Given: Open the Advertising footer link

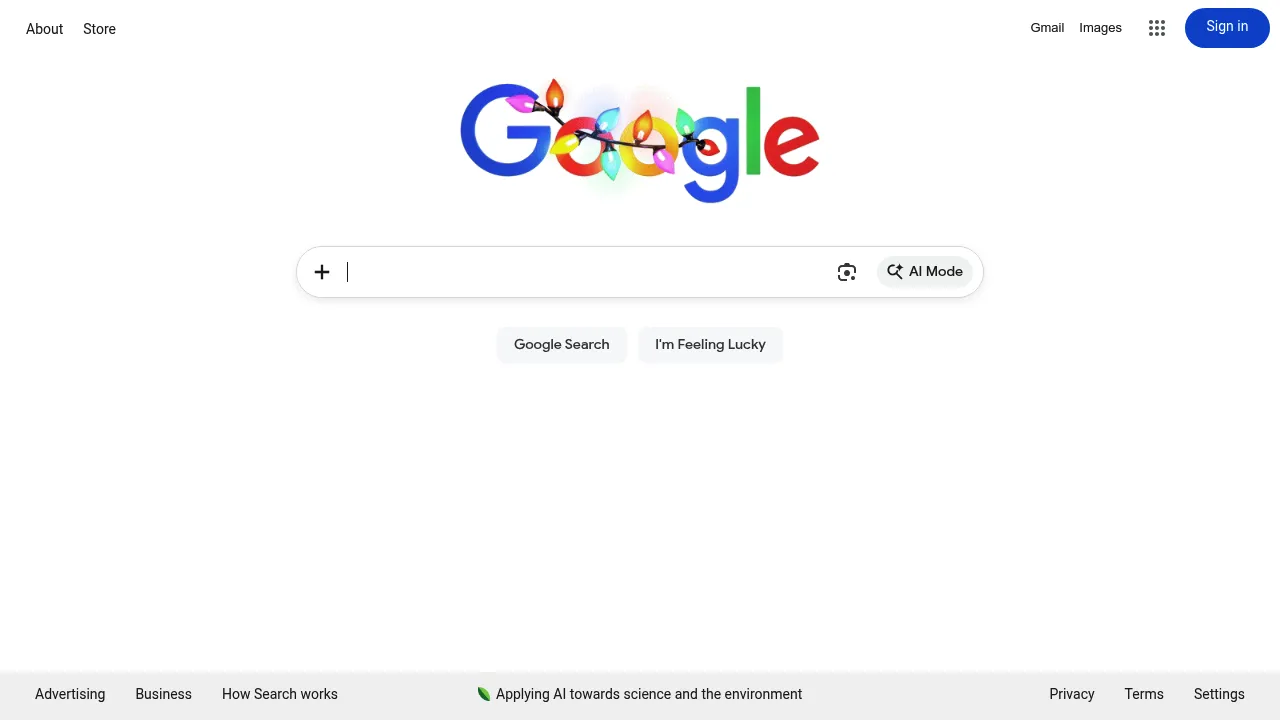Looking at the screenshot, I should (70, 694).
